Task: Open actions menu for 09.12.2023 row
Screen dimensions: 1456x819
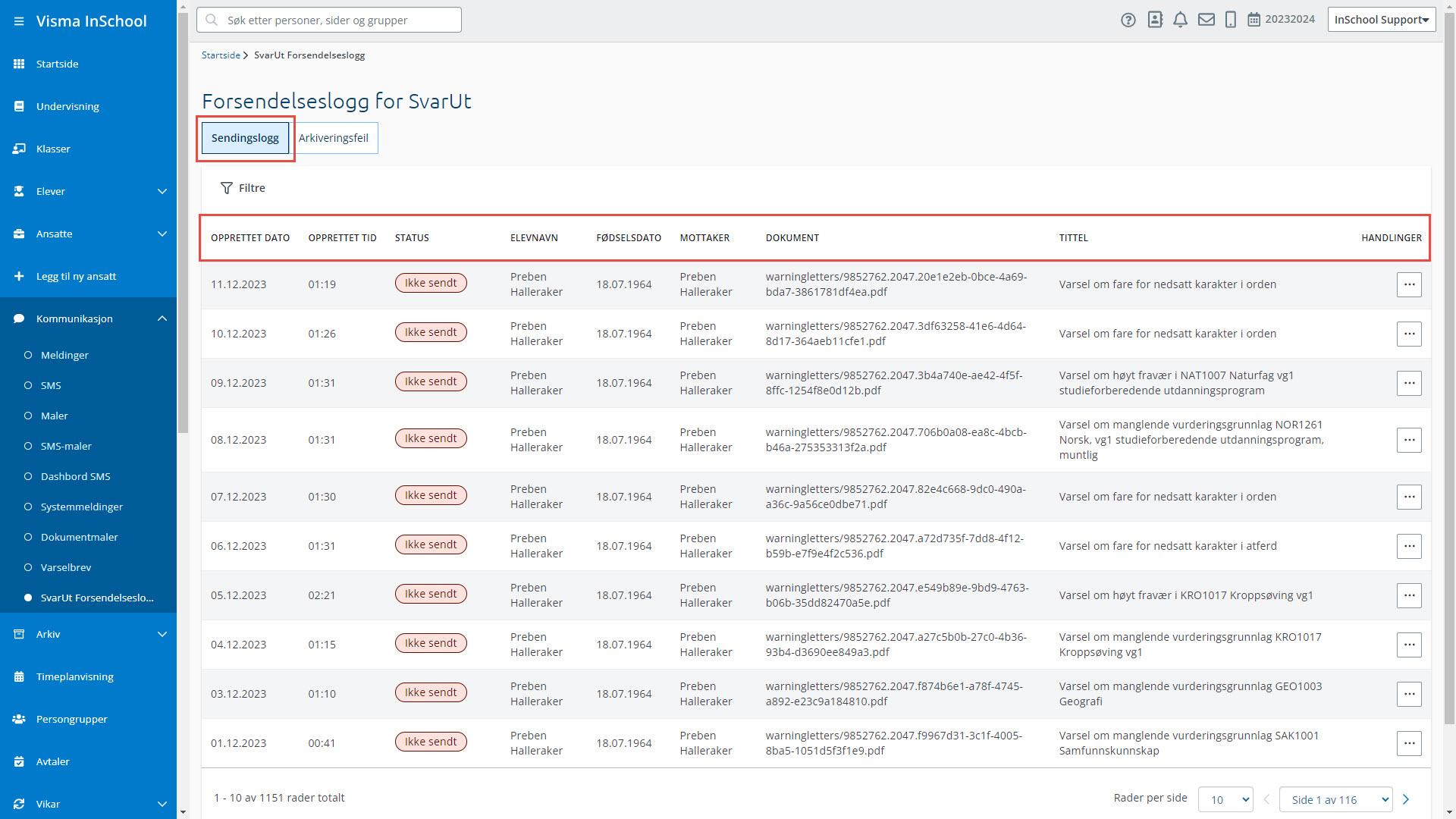Action: pyautogui.click(x=1409, y=384)
